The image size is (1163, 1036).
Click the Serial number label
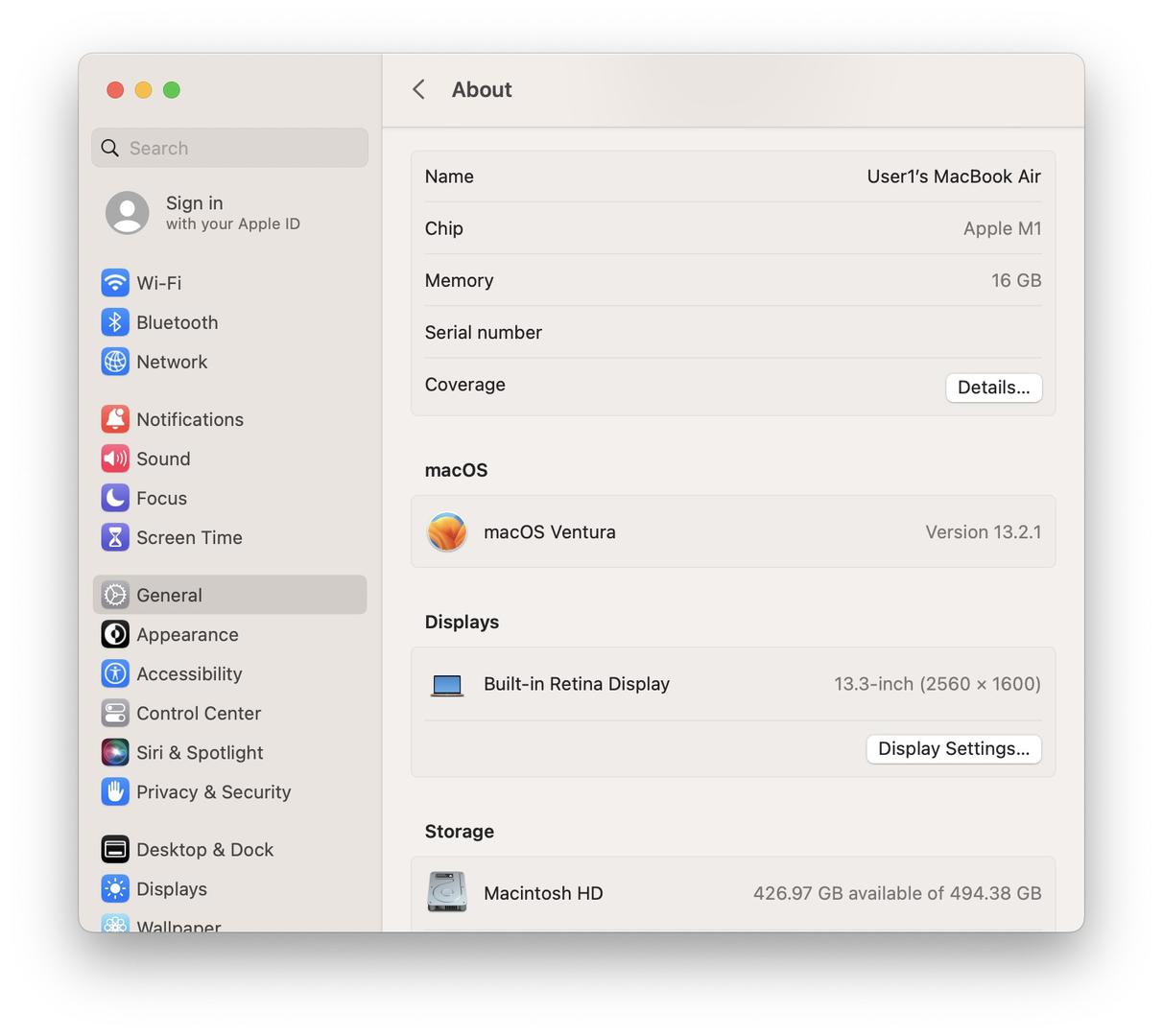click(484, 332)
